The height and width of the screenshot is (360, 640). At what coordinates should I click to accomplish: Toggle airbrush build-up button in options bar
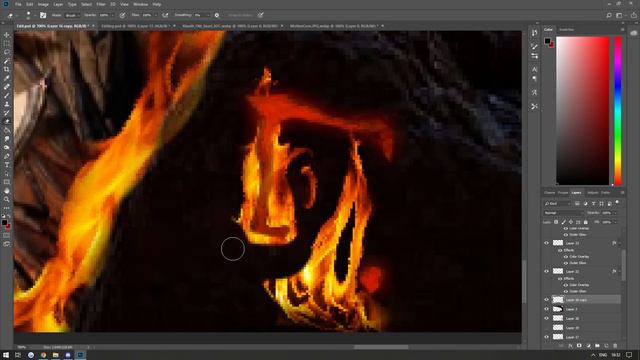165,15
